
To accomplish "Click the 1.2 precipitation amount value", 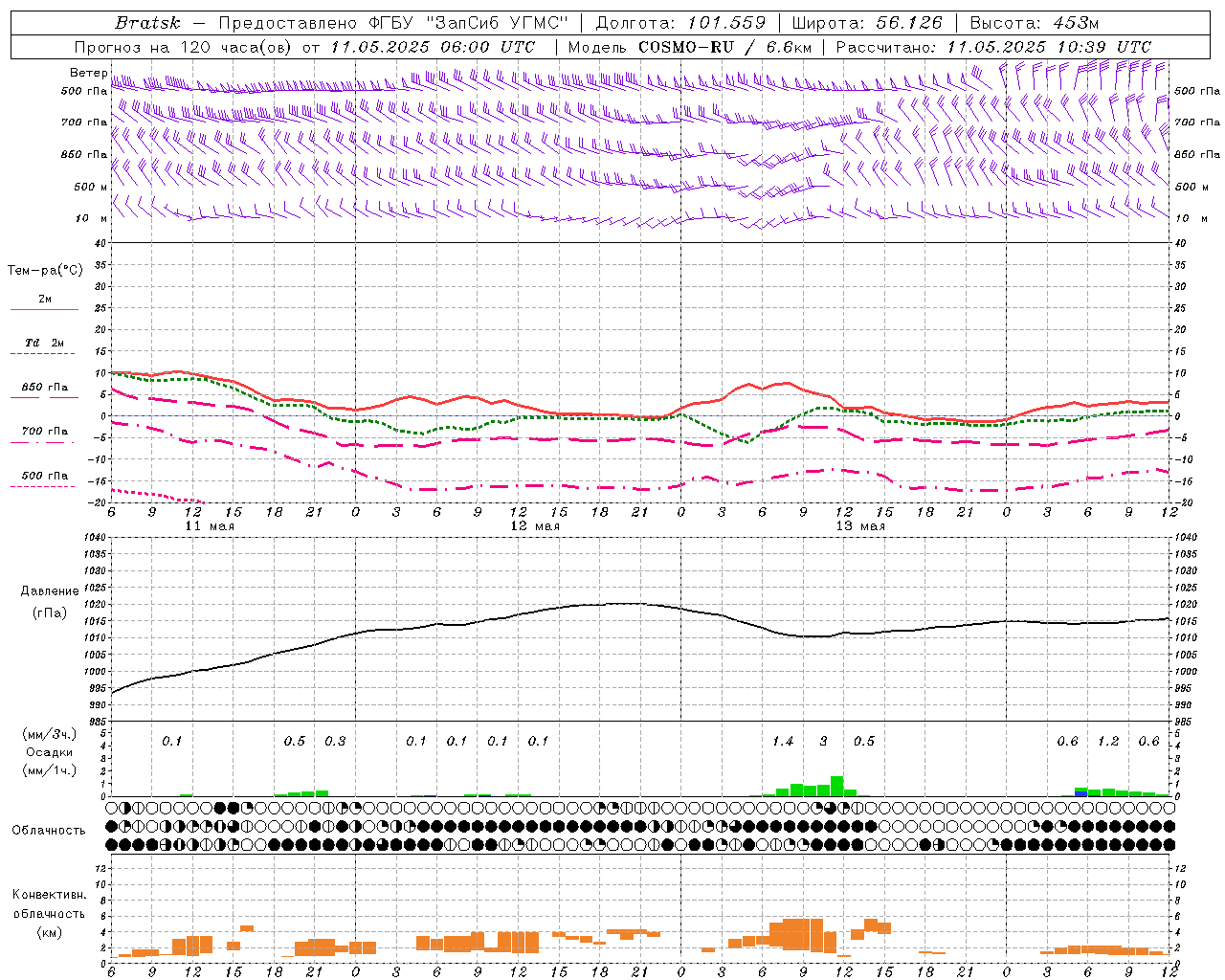I will click(1108, 742).
